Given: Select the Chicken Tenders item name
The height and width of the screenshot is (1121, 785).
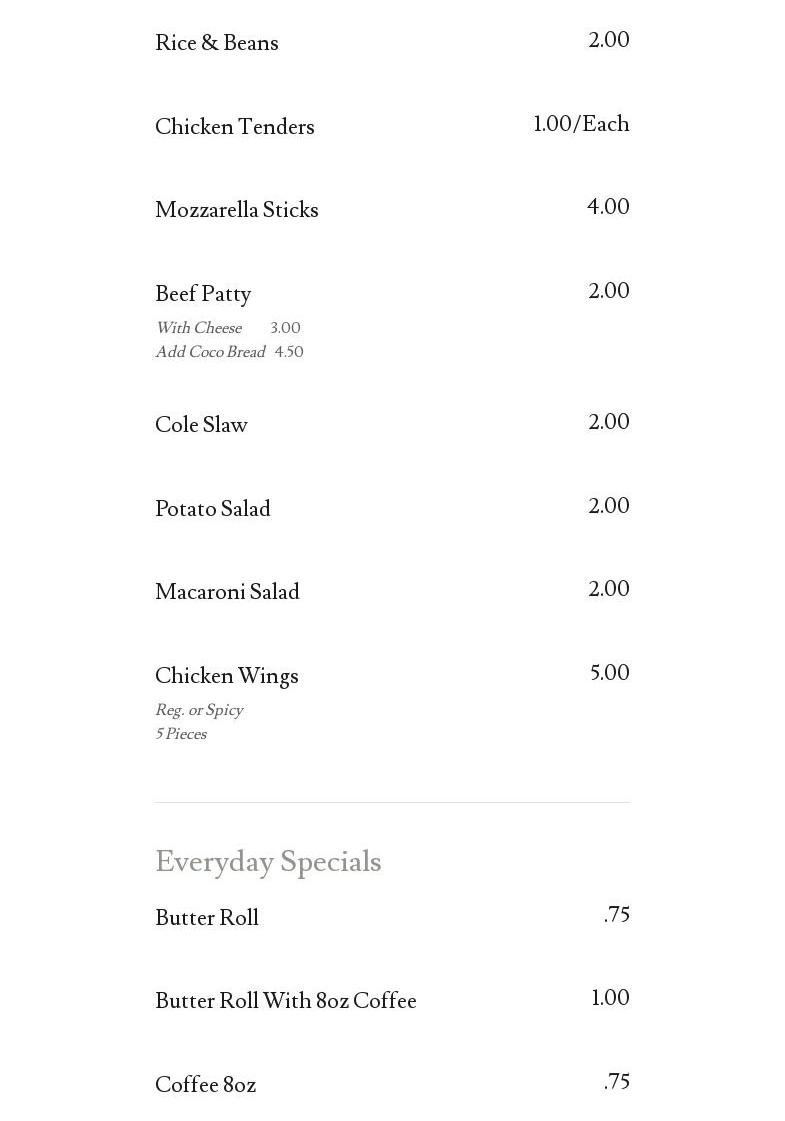Looking at the screenshot, I should click(234, 127).
